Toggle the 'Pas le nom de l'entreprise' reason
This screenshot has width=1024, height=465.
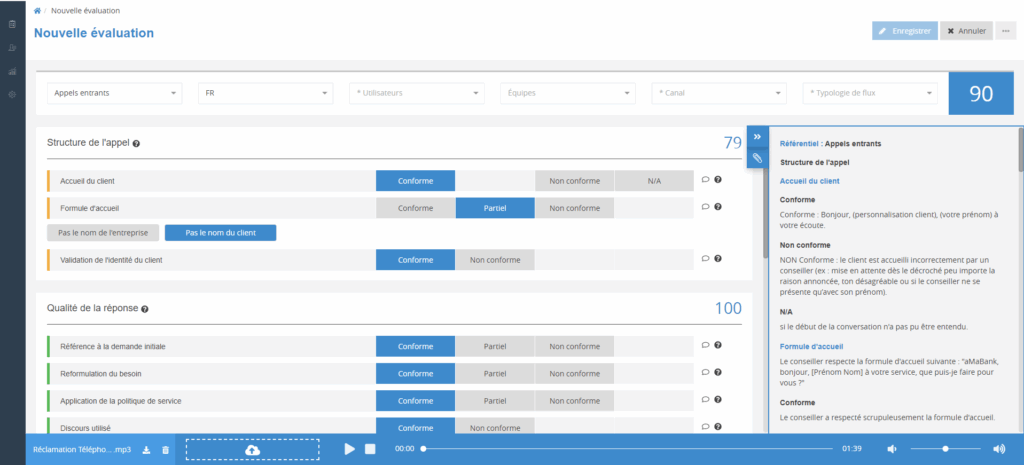(102, 232)
